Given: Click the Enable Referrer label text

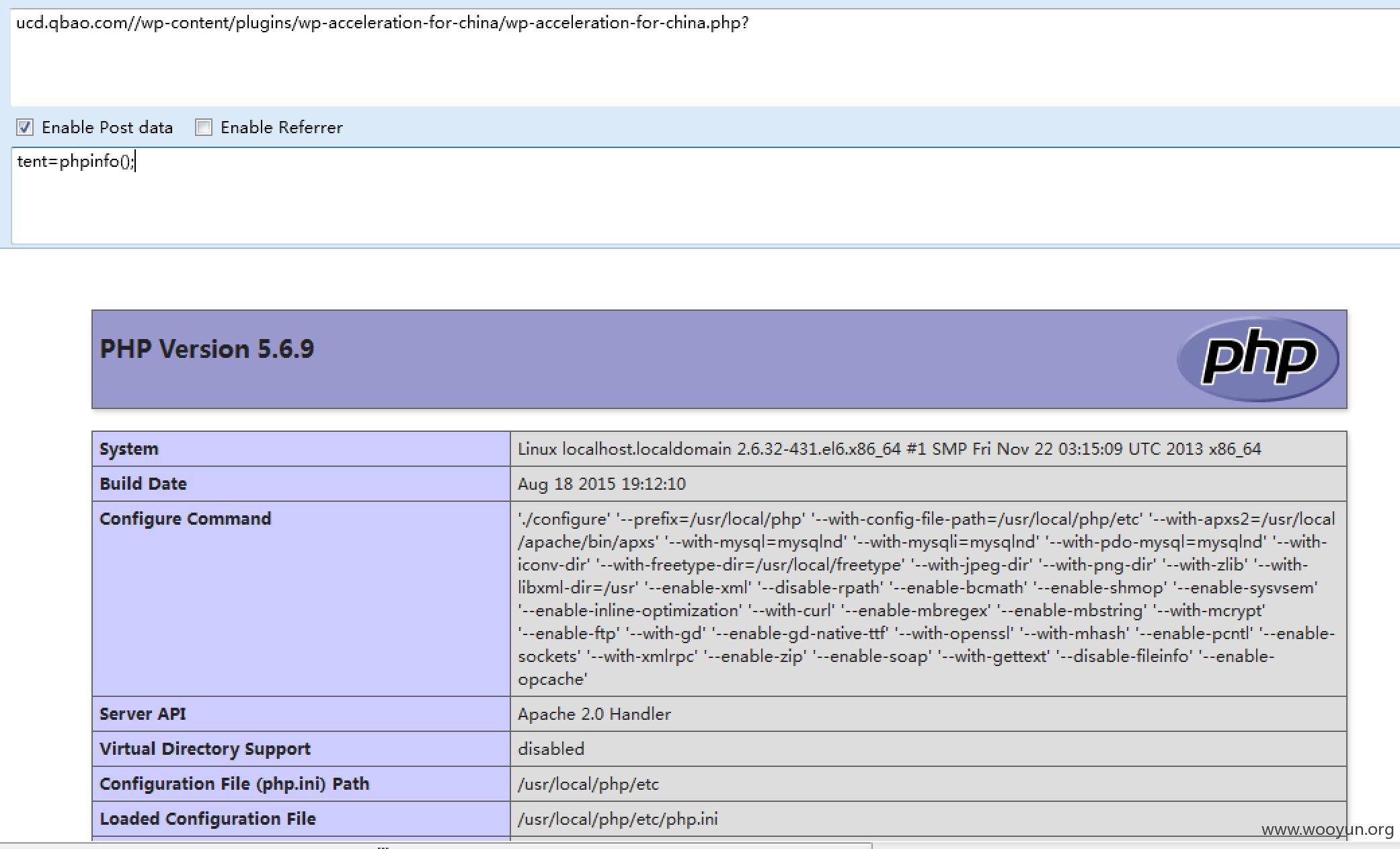Looking at the screenshot, I should click(282, 127).
